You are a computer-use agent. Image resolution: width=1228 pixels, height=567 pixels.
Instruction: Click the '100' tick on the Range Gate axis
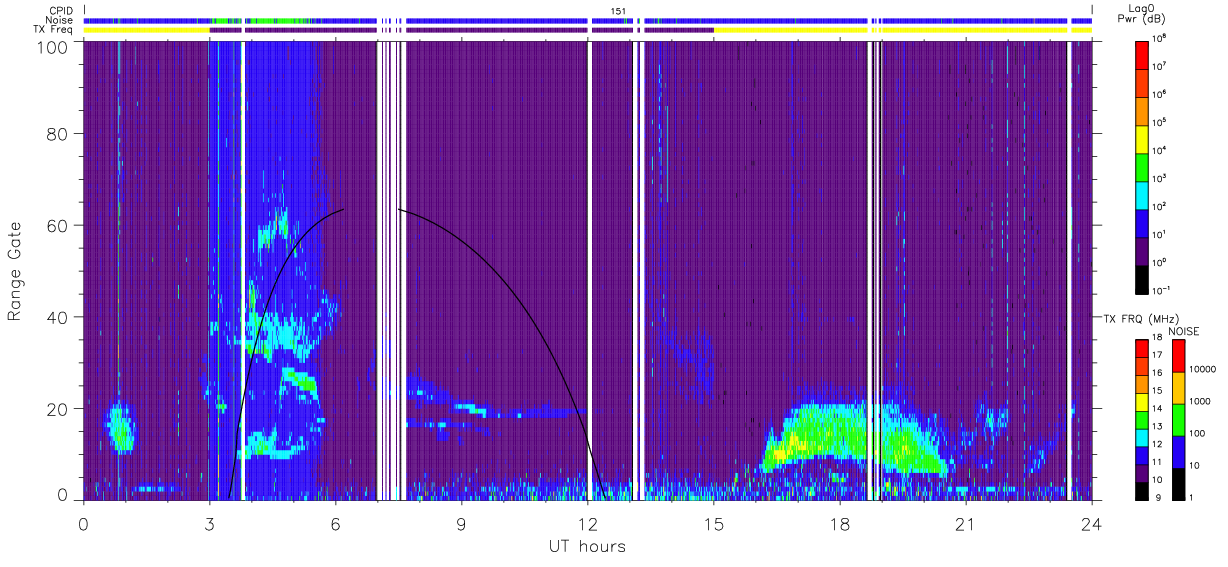point(52,47)
